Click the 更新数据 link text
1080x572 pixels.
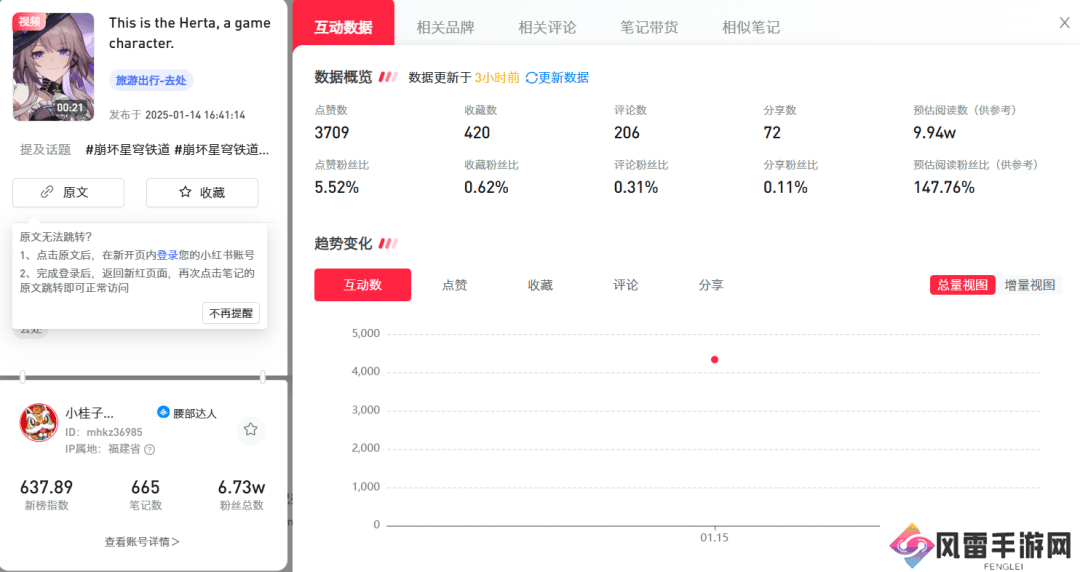563,78
